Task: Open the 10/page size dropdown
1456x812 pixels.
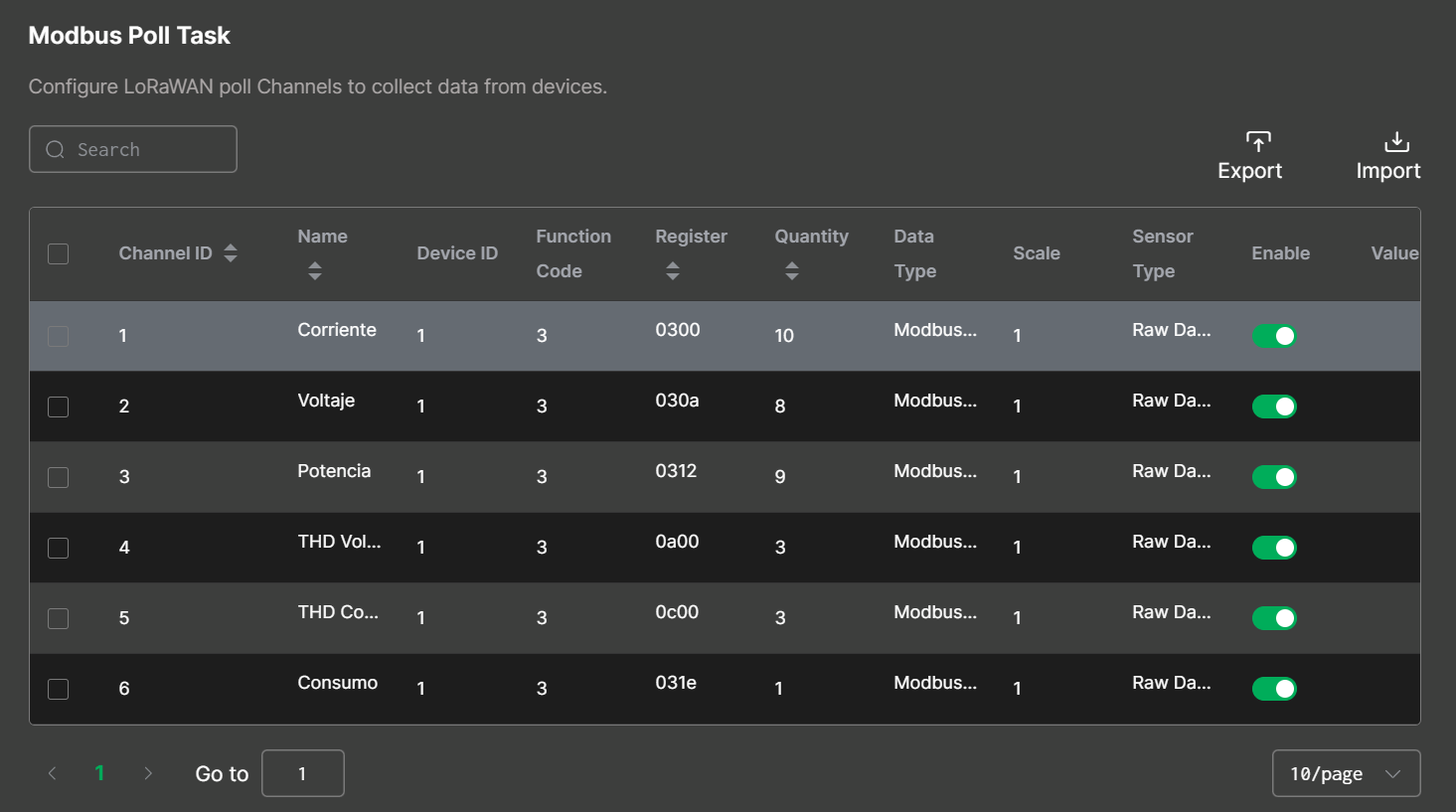Action: [1346, 773]
